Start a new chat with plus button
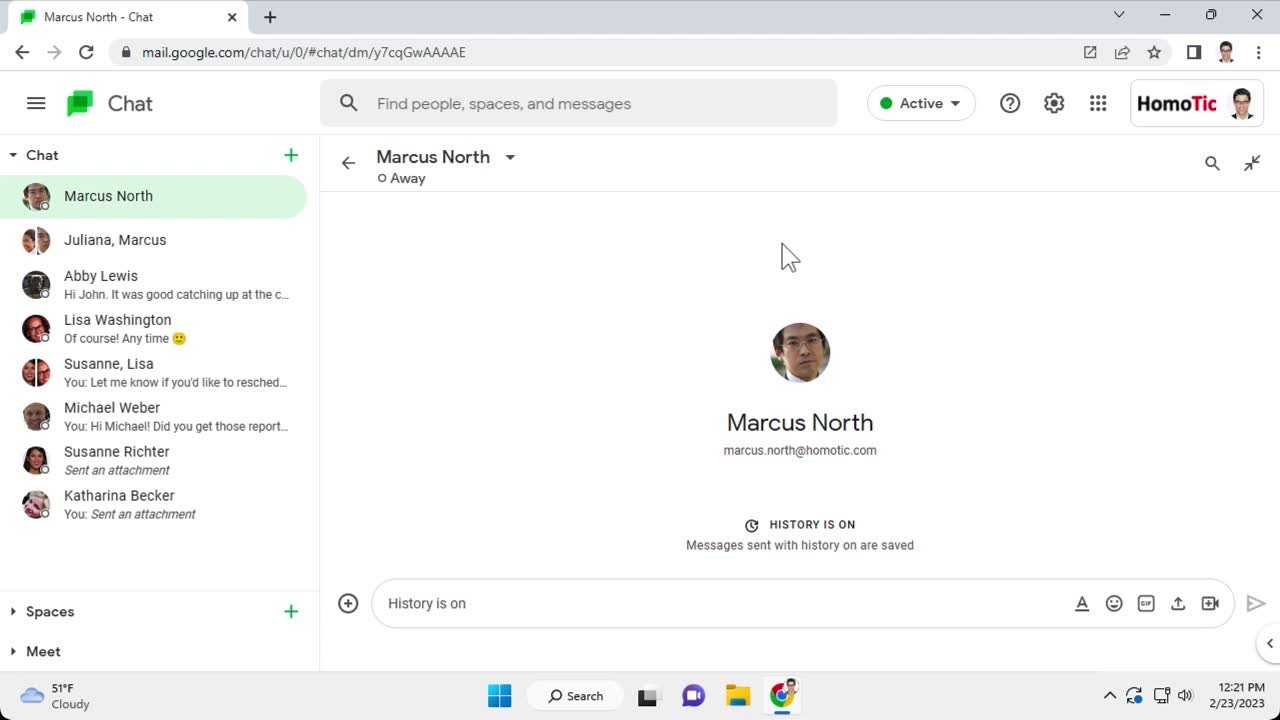Viewport: 1280px width, 720px height. 291,155
